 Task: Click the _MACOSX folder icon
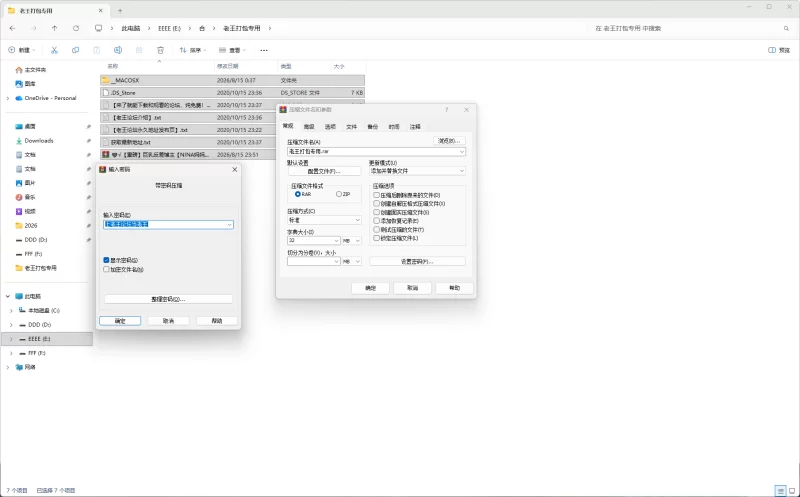coord(106,80)
